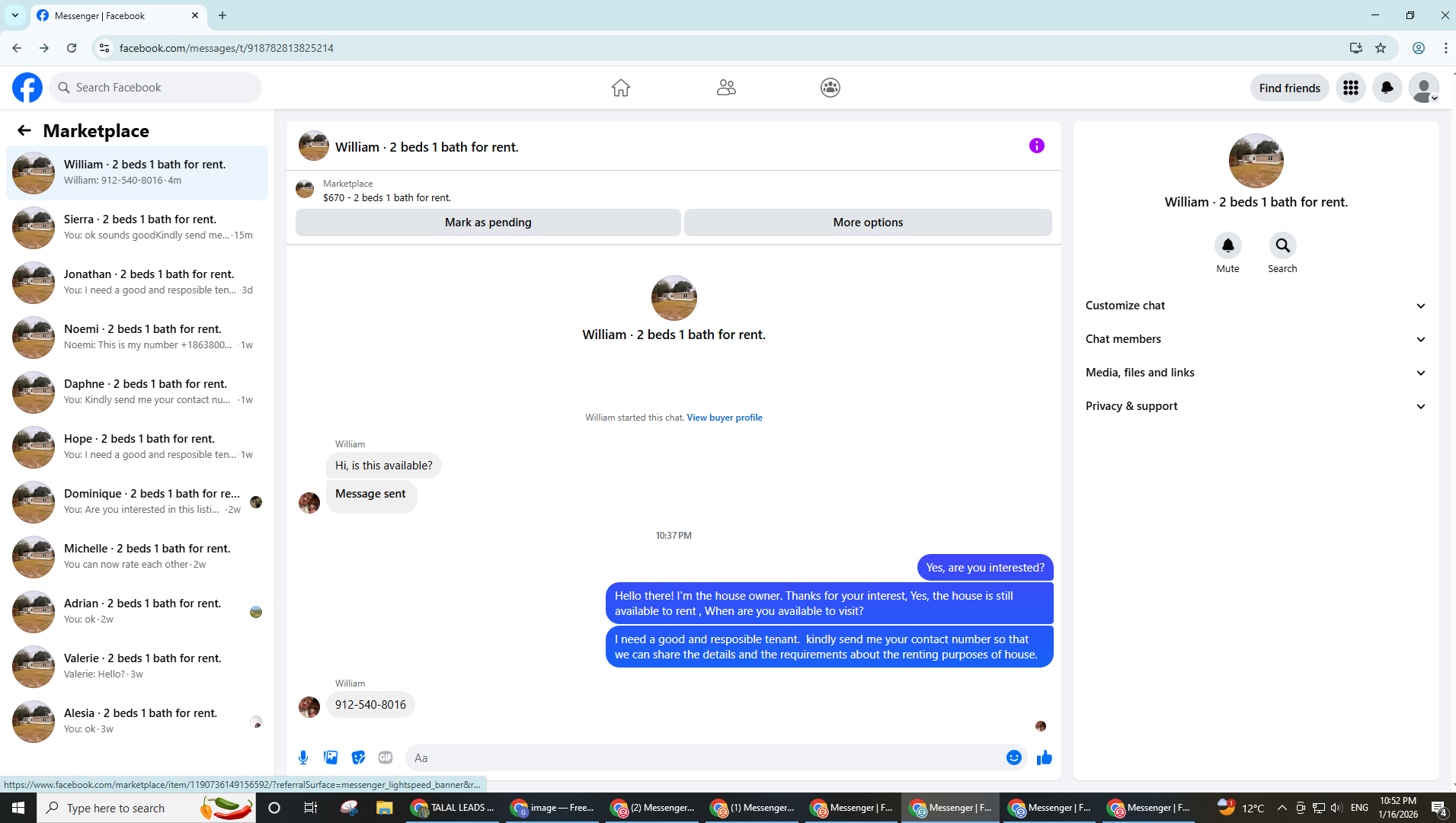Open the View buyer profile link

tap(725, 418)
